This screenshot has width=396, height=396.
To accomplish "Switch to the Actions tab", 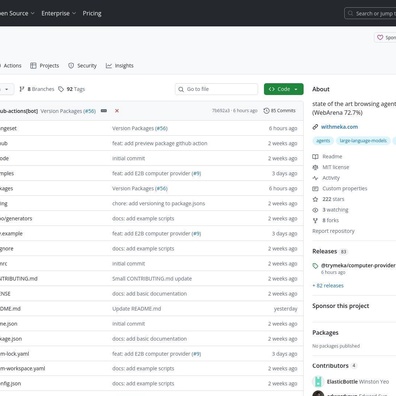I will (11, 66).
